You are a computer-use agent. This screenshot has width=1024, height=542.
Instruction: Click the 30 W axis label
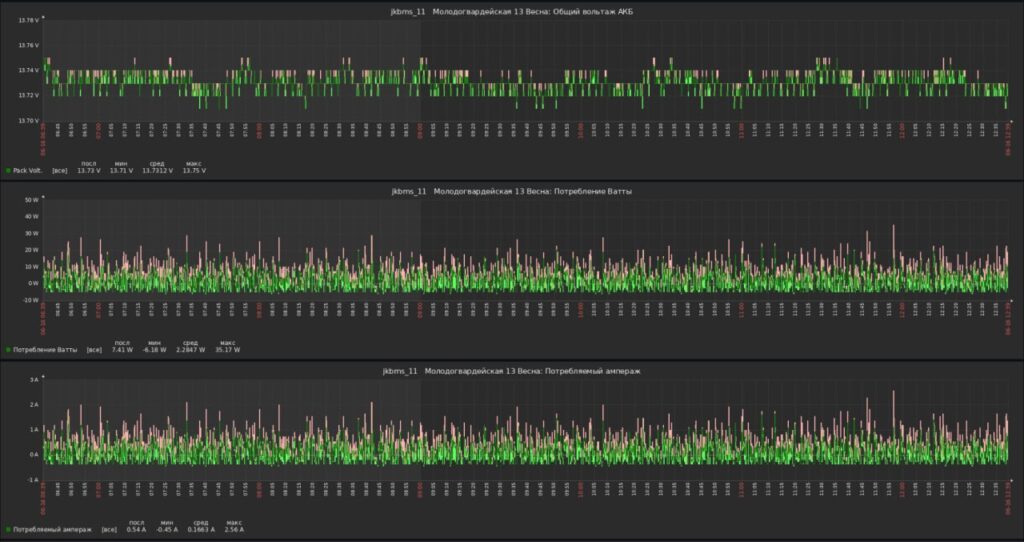[x=32, y=233]
